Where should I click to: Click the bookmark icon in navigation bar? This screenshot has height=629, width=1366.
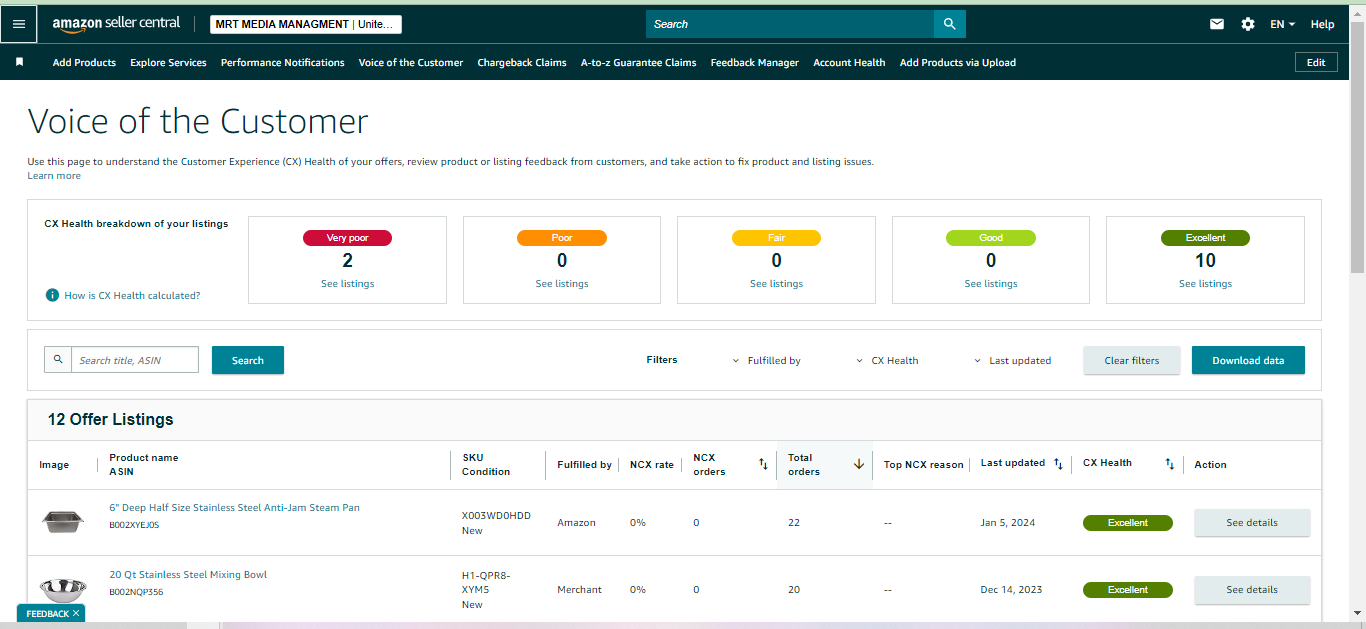[x=19, y=62]
